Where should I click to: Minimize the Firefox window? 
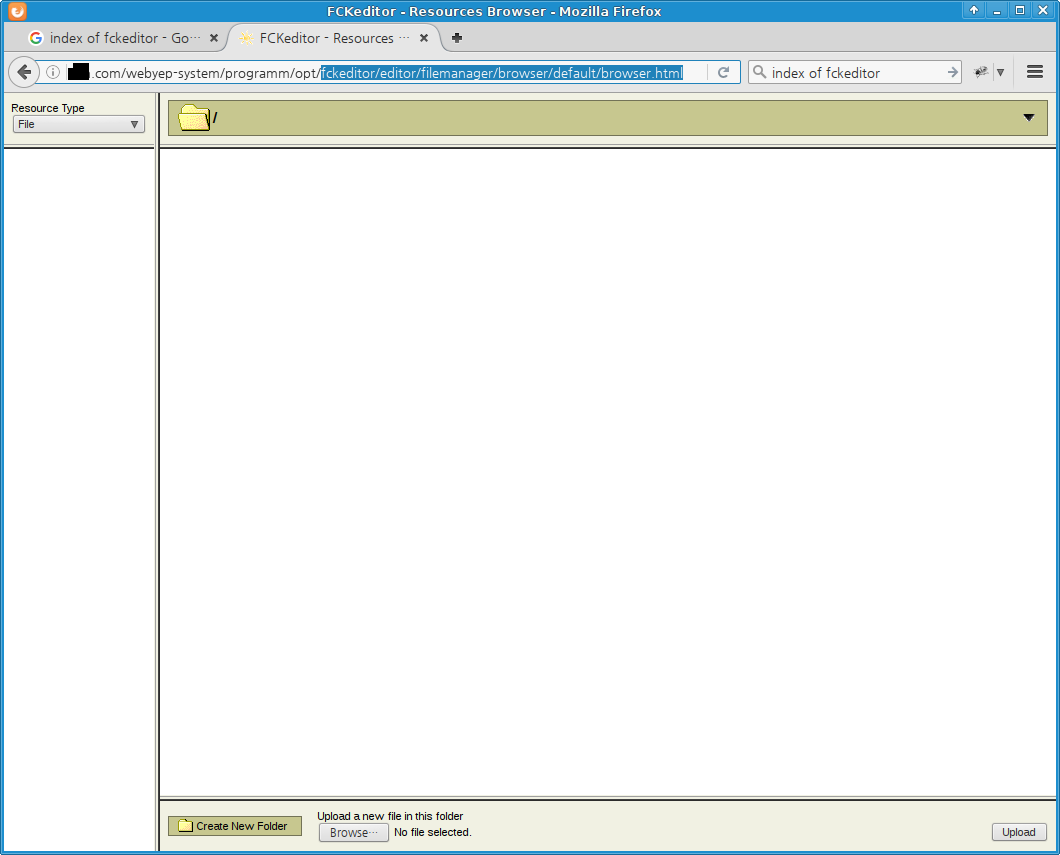(996, 10)
